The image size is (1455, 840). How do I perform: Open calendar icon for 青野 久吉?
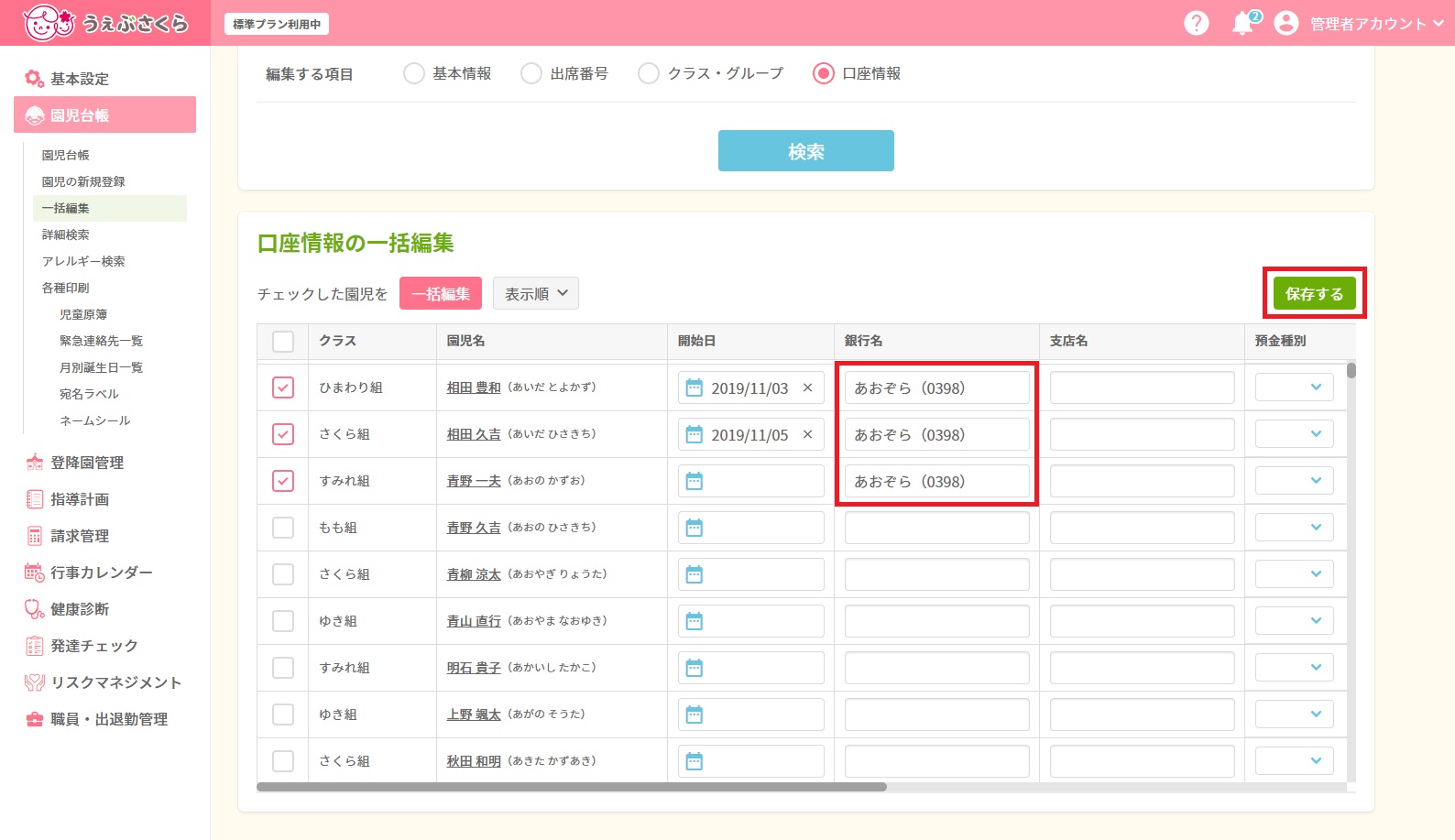pos(695,528)
